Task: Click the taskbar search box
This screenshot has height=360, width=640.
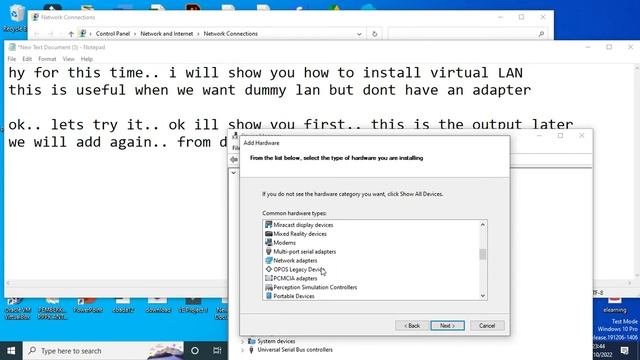Action: pos(104,351)
